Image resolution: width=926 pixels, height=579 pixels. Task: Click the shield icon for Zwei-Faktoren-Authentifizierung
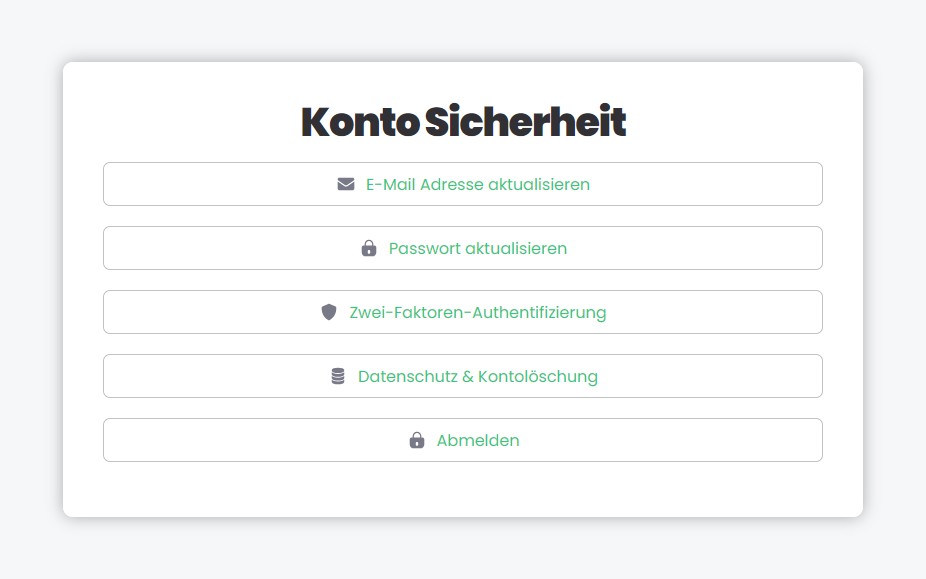click(x=329, y=312)
